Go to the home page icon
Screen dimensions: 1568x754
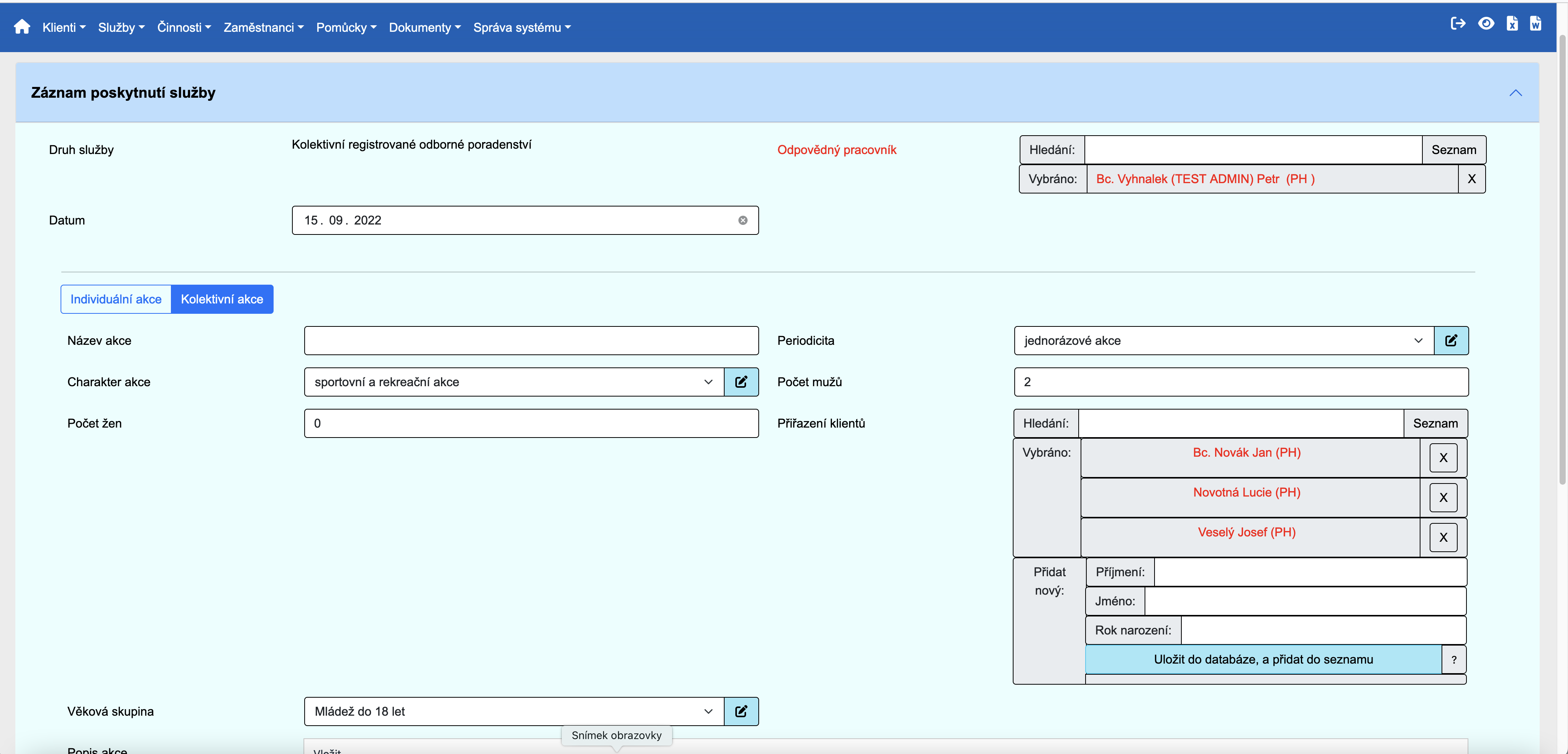(x=22, y=27)
